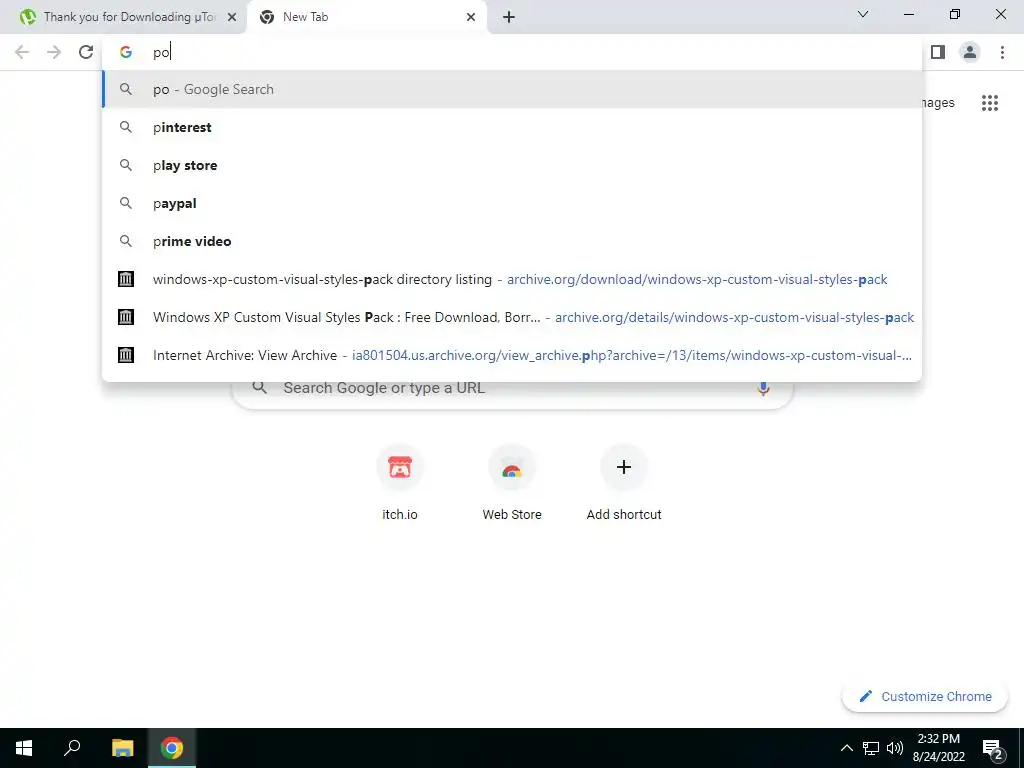The height and width of the screenshot is (768, 1024).
Task: Open Chrome's three-dot menu
Action: (x=1002, y=52)
